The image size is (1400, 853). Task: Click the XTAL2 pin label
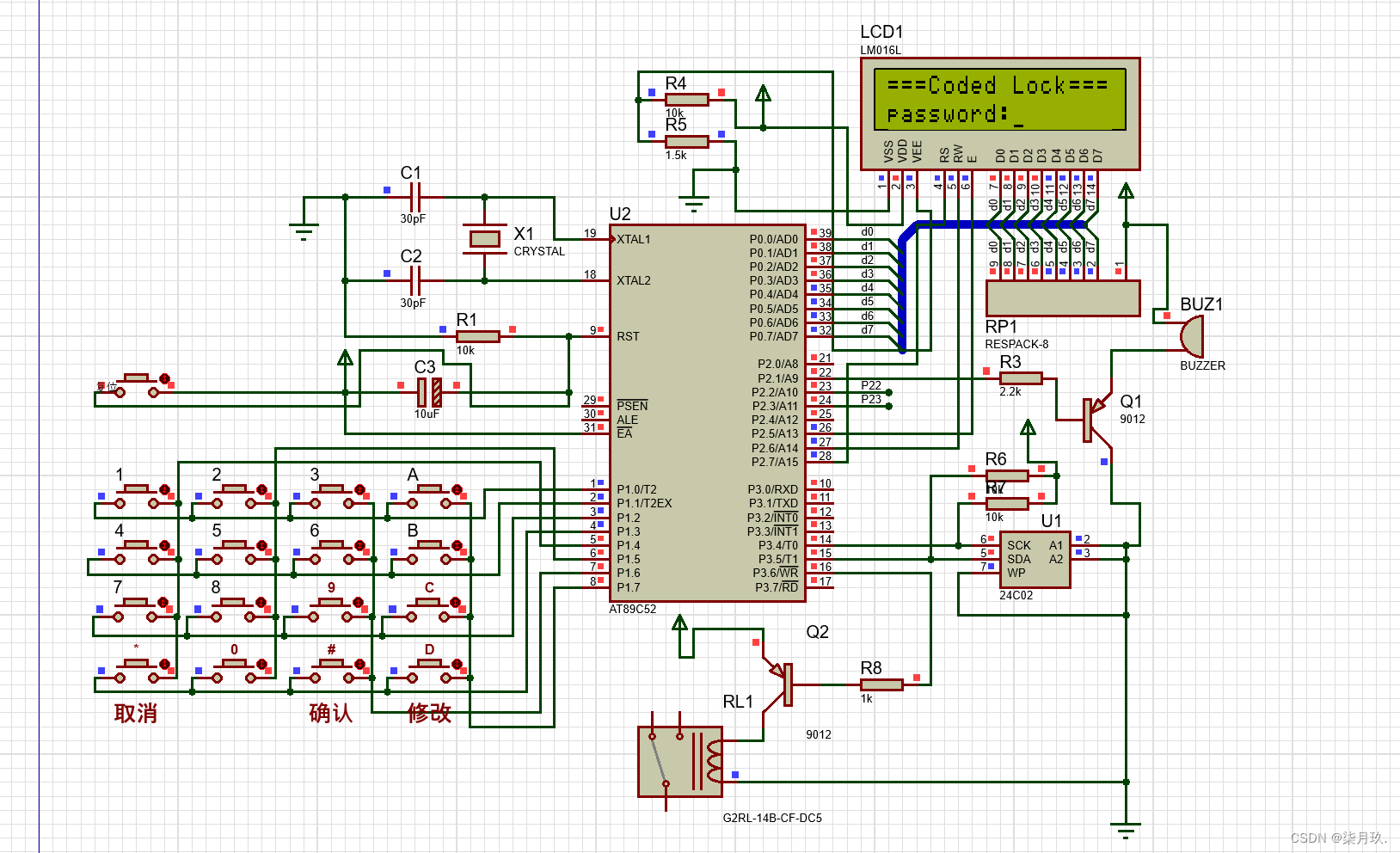tap(634, 280)
